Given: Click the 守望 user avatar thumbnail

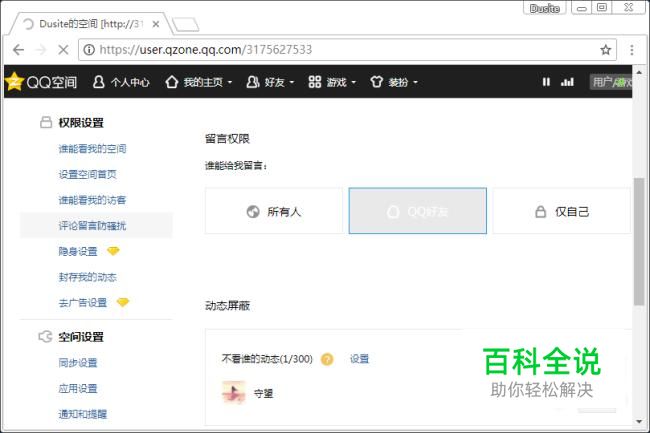Looking at the screenshot, I should click(x=234, y=392).
